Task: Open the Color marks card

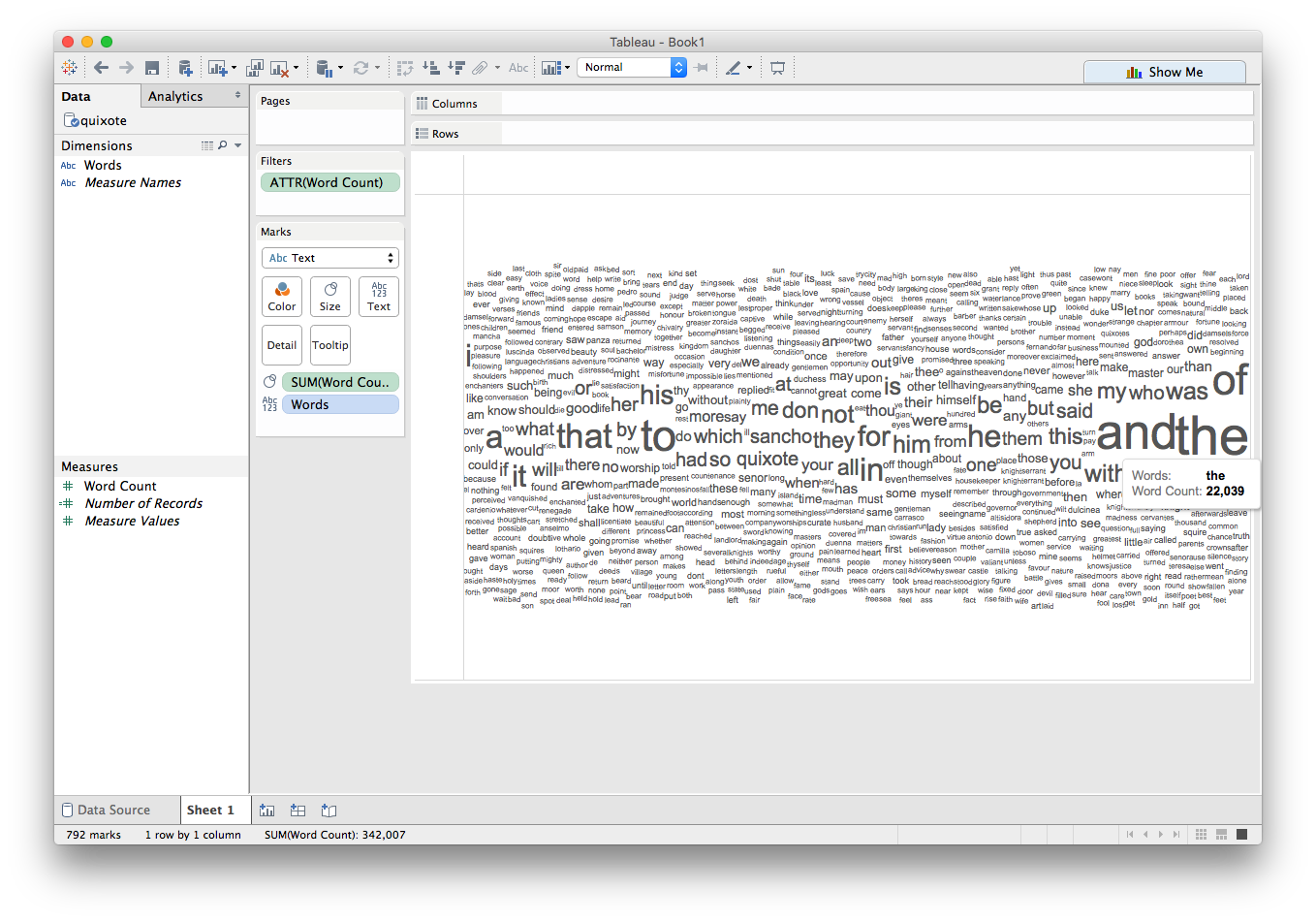Action: 282,296
